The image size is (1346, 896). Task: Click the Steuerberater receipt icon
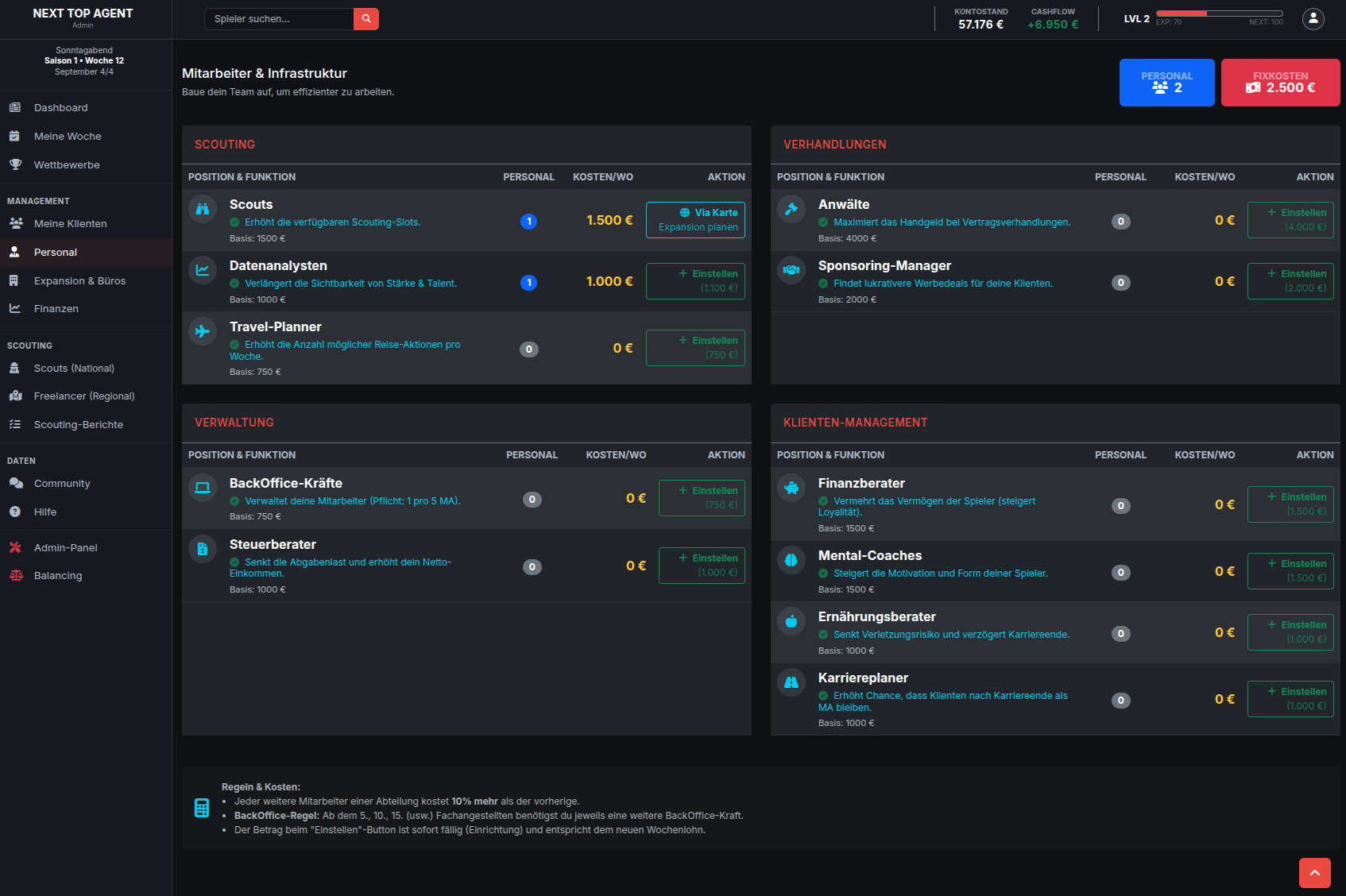pyautogui.click(x=203, y=548)
